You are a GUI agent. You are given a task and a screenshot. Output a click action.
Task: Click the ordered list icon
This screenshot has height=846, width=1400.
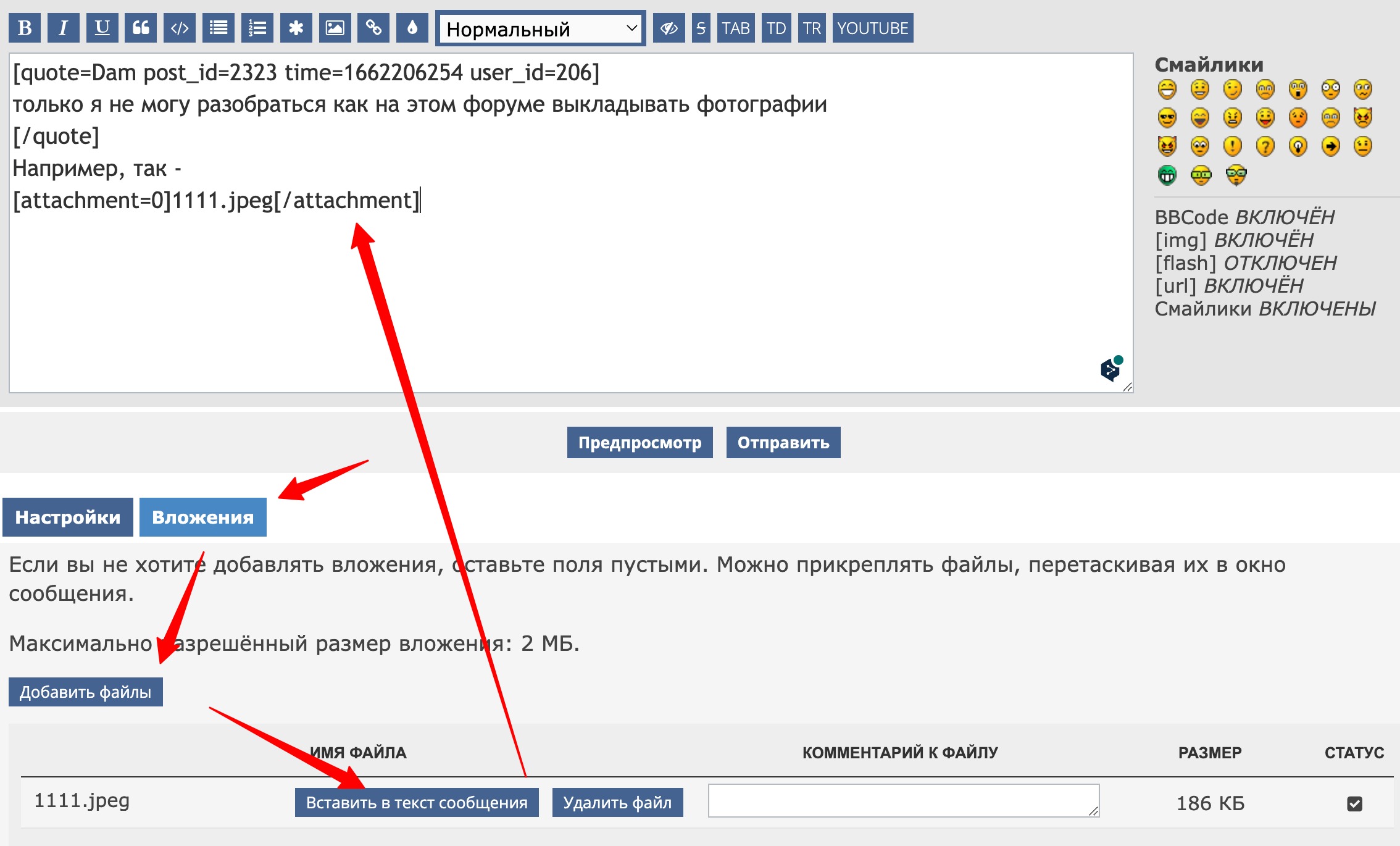257,28
